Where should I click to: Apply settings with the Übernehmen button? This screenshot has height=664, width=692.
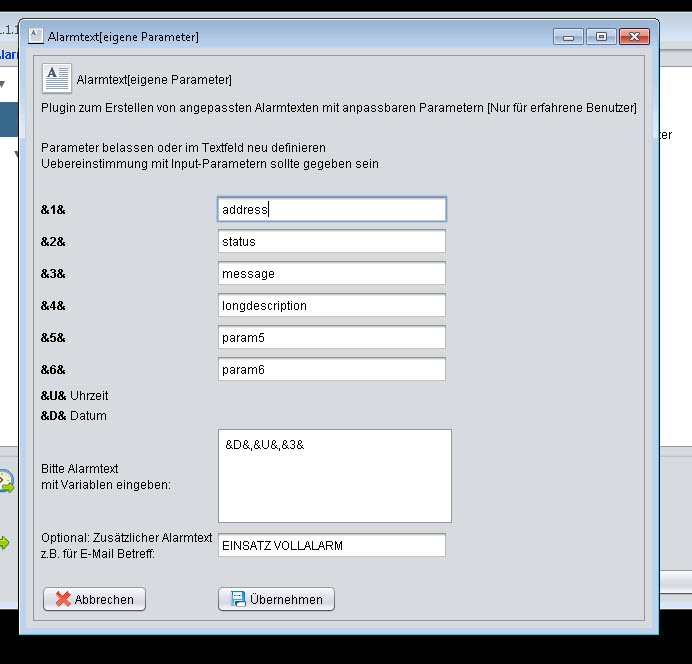(276, 599)
